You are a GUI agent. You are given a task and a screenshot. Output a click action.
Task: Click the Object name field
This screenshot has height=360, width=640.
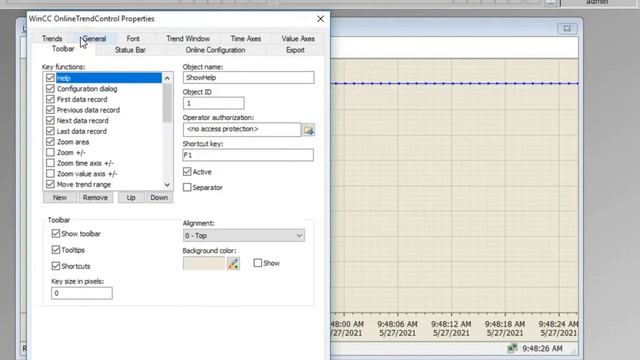click(x=249, y=78)
